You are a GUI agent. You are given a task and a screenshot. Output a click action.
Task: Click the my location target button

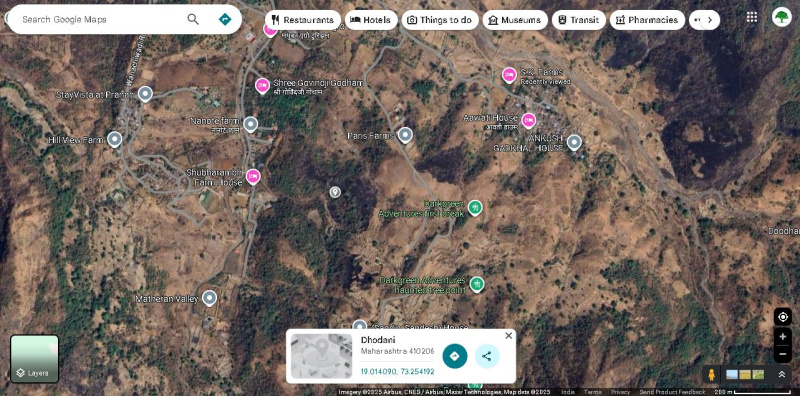coord(783,317)
